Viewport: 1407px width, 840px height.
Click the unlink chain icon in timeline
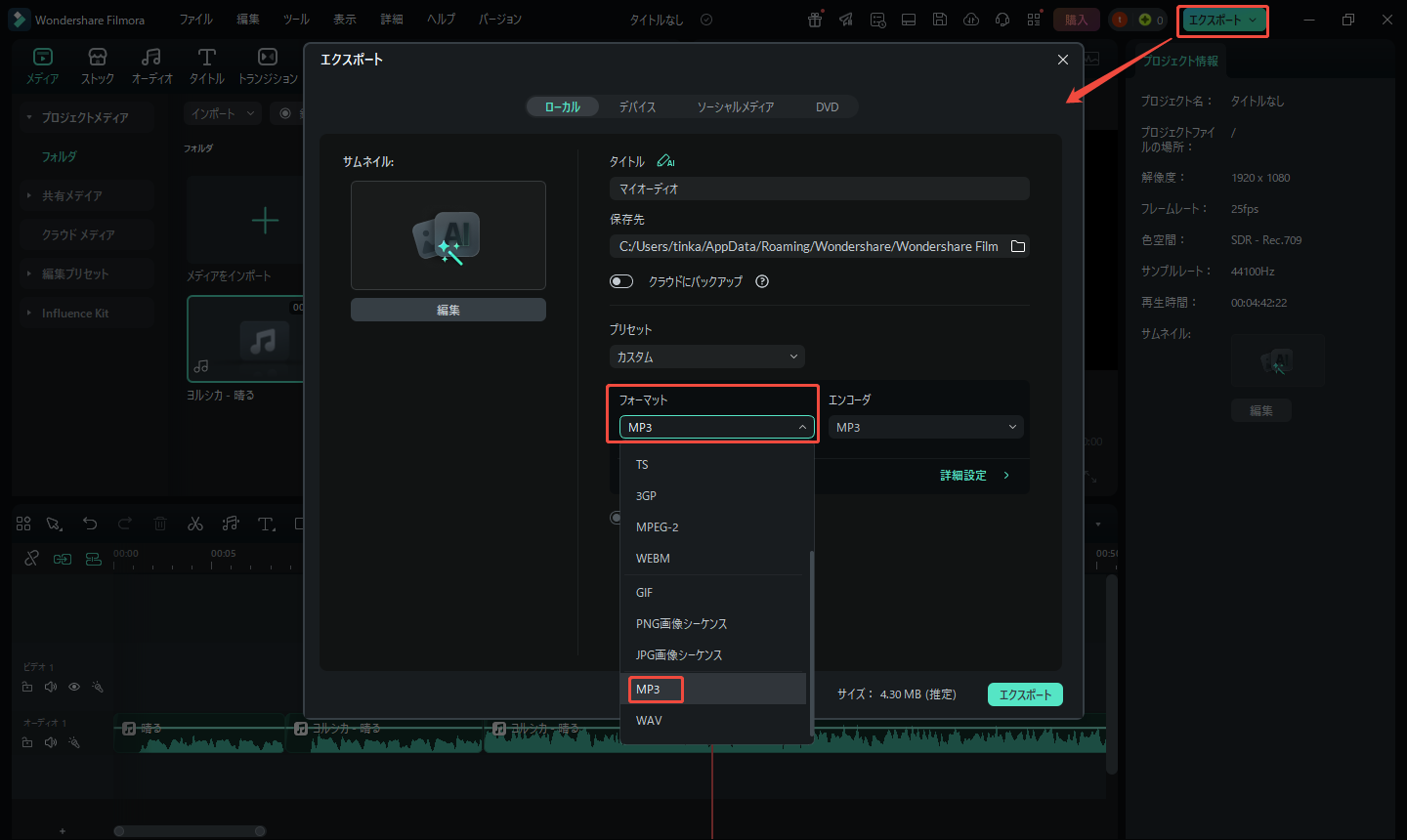point(31,559)
